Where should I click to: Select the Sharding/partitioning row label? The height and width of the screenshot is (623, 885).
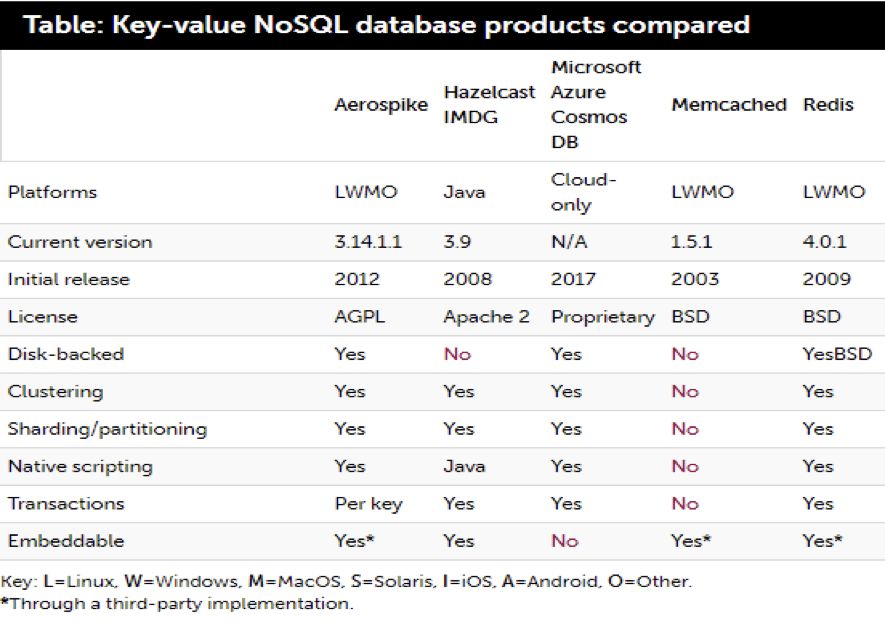point(107,429)
